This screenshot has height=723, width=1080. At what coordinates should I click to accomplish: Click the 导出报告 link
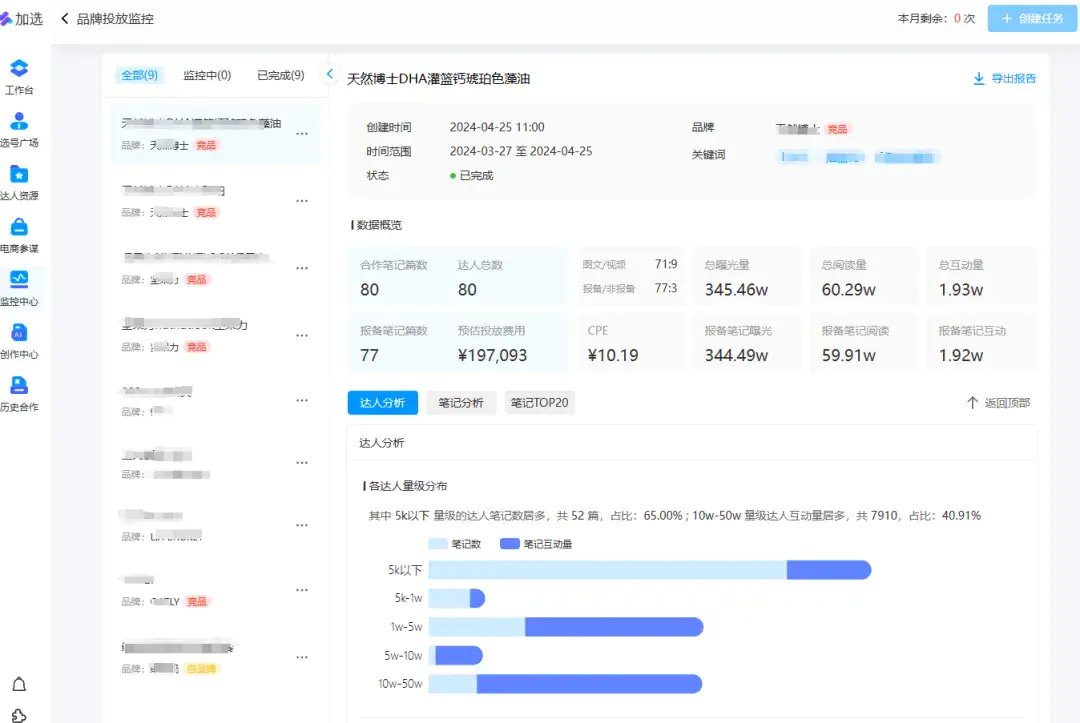click(1013, 78)
